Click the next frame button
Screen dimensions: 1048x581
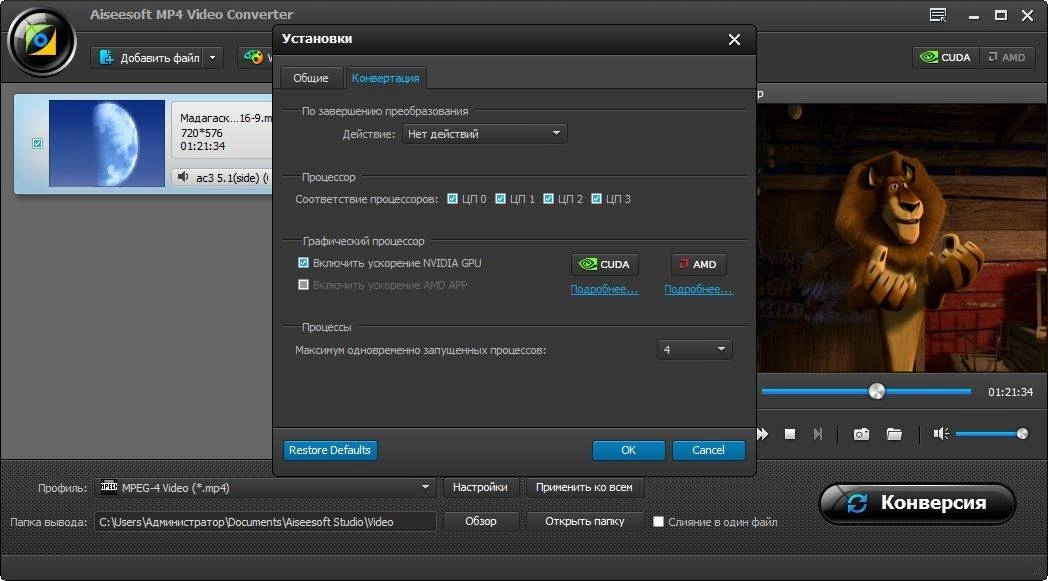point(817,435)
